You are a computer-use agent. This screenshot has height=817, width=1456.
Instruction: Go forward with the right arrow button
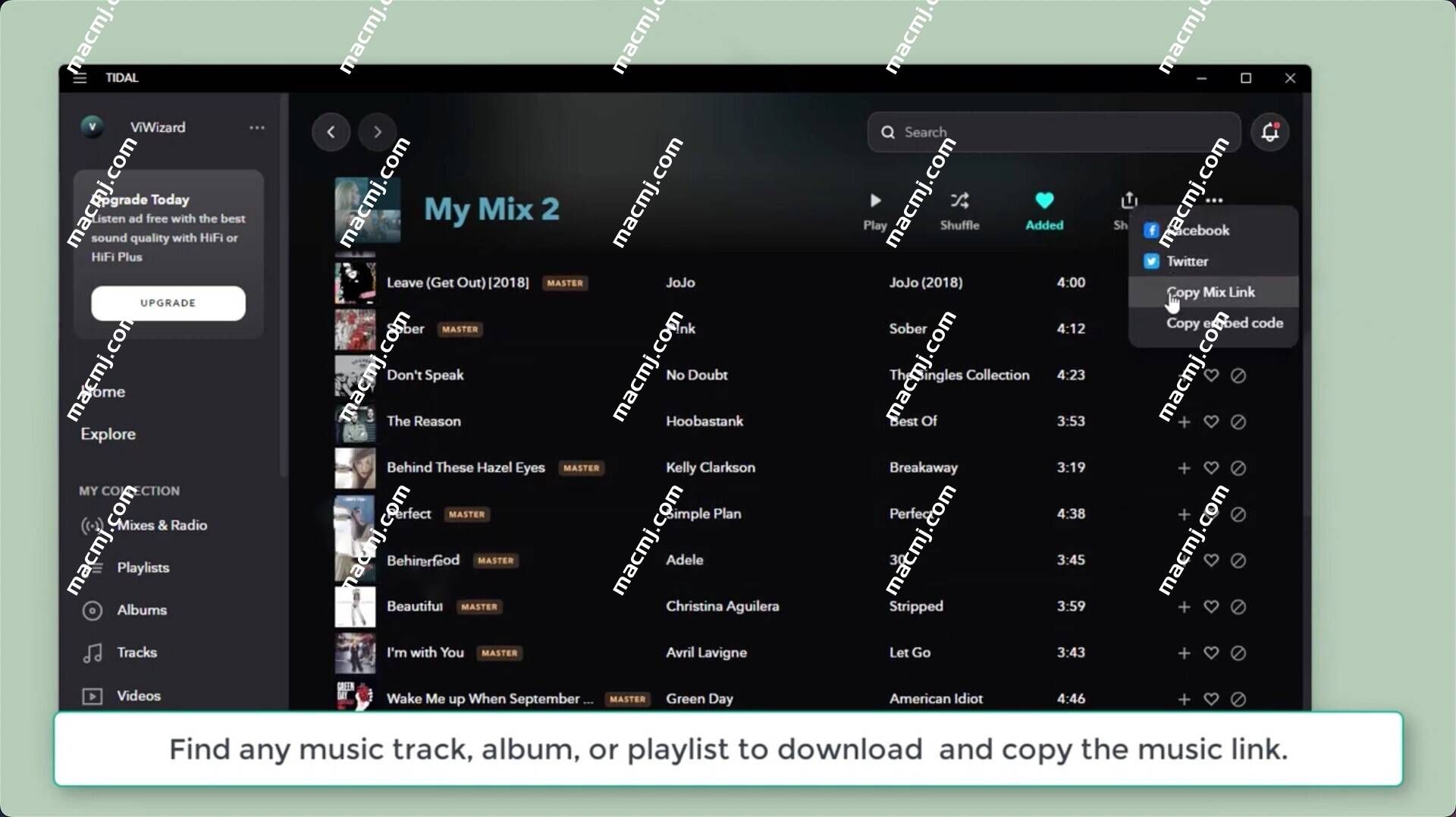pos(378,132)
